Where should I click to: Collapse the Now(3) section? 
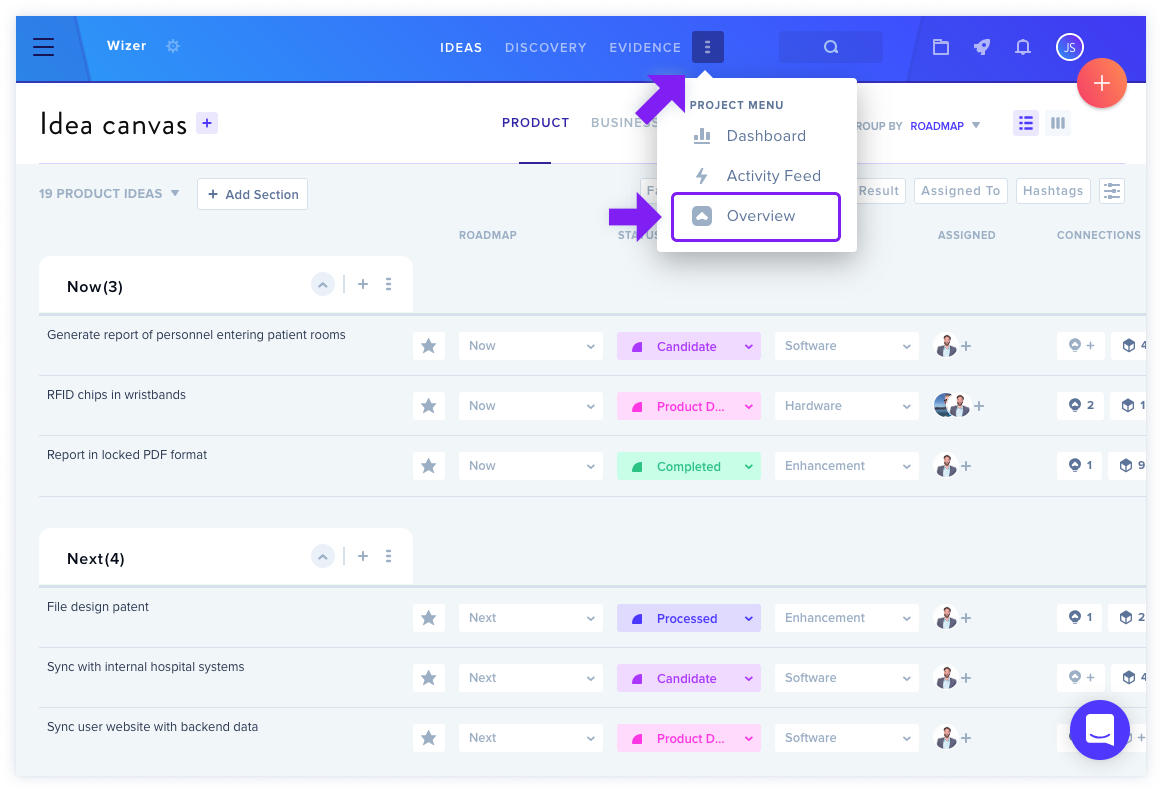[x=322, y=284]
